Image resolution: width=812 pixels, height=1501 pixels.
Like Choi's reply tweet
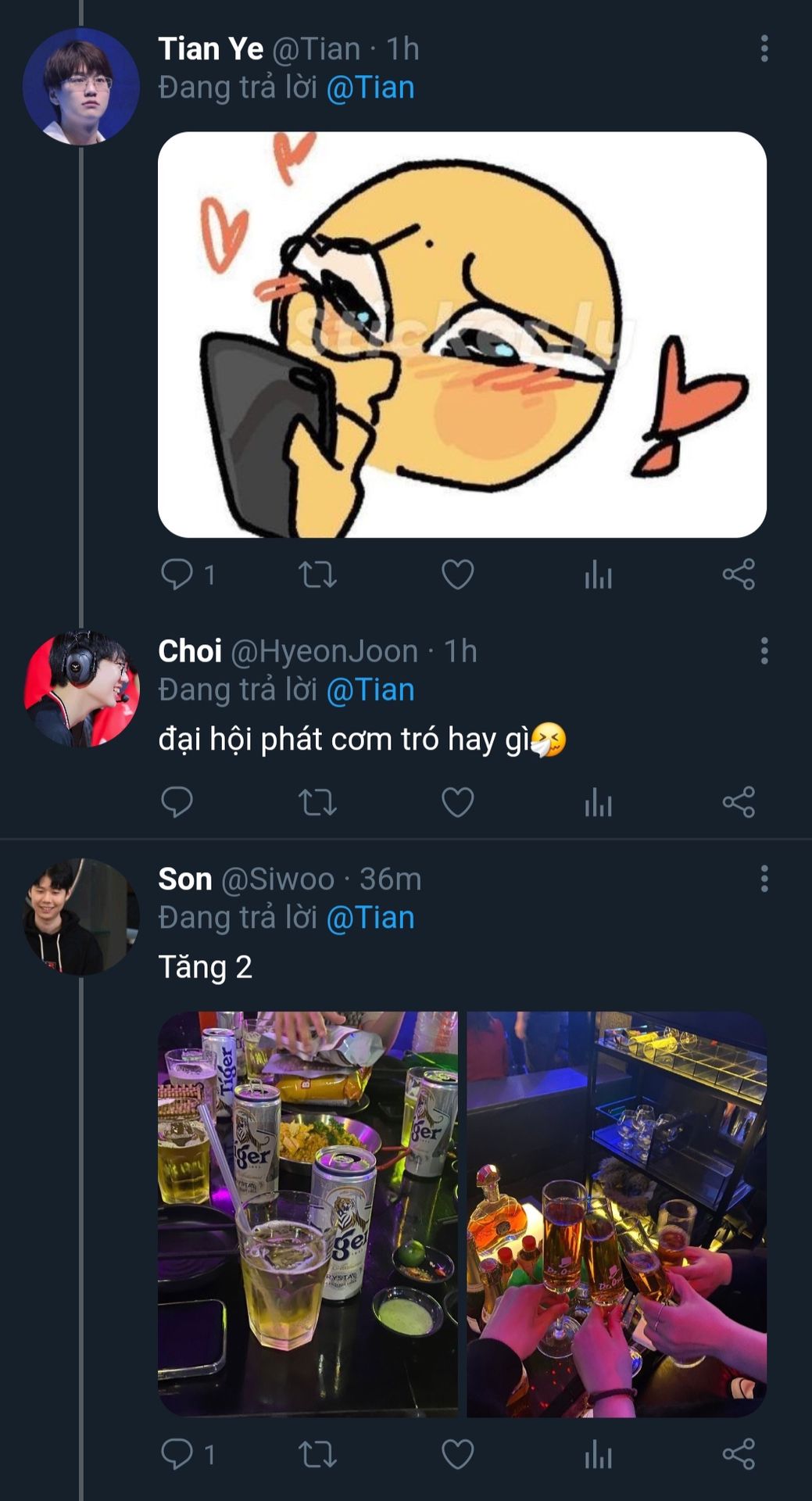coord(457,803)
